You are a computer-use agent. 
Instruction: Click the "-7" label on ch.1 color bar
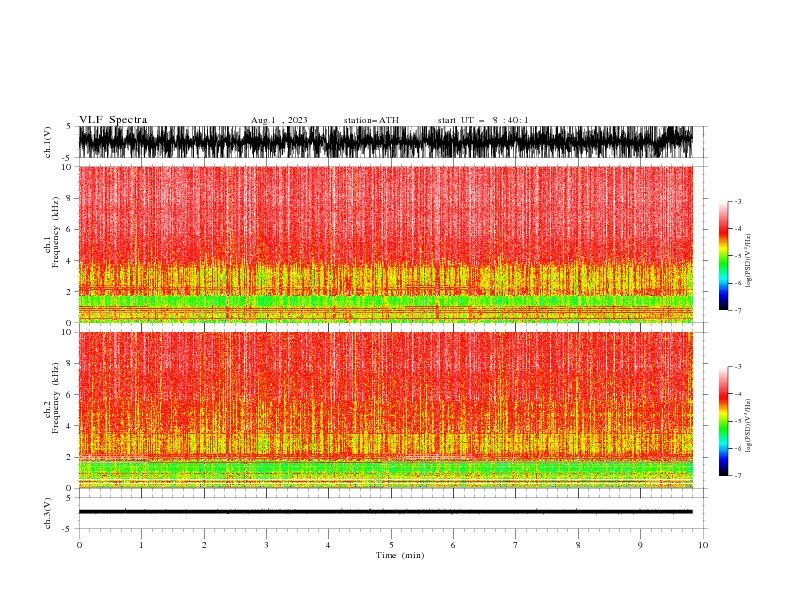[x=738, y=310]
